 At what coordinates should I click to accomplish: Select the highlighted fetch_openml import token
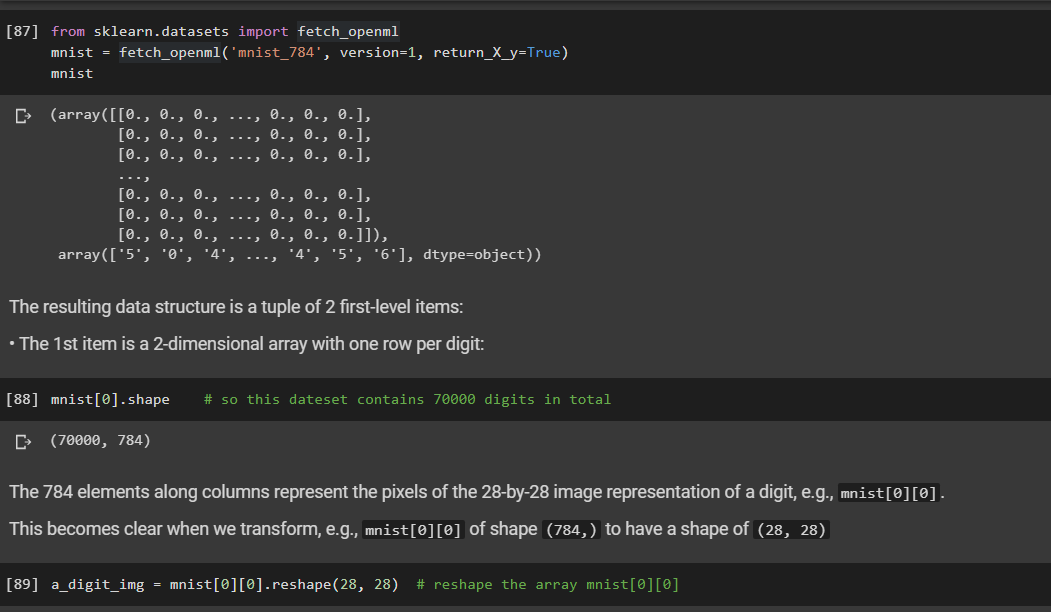[347, 31]
